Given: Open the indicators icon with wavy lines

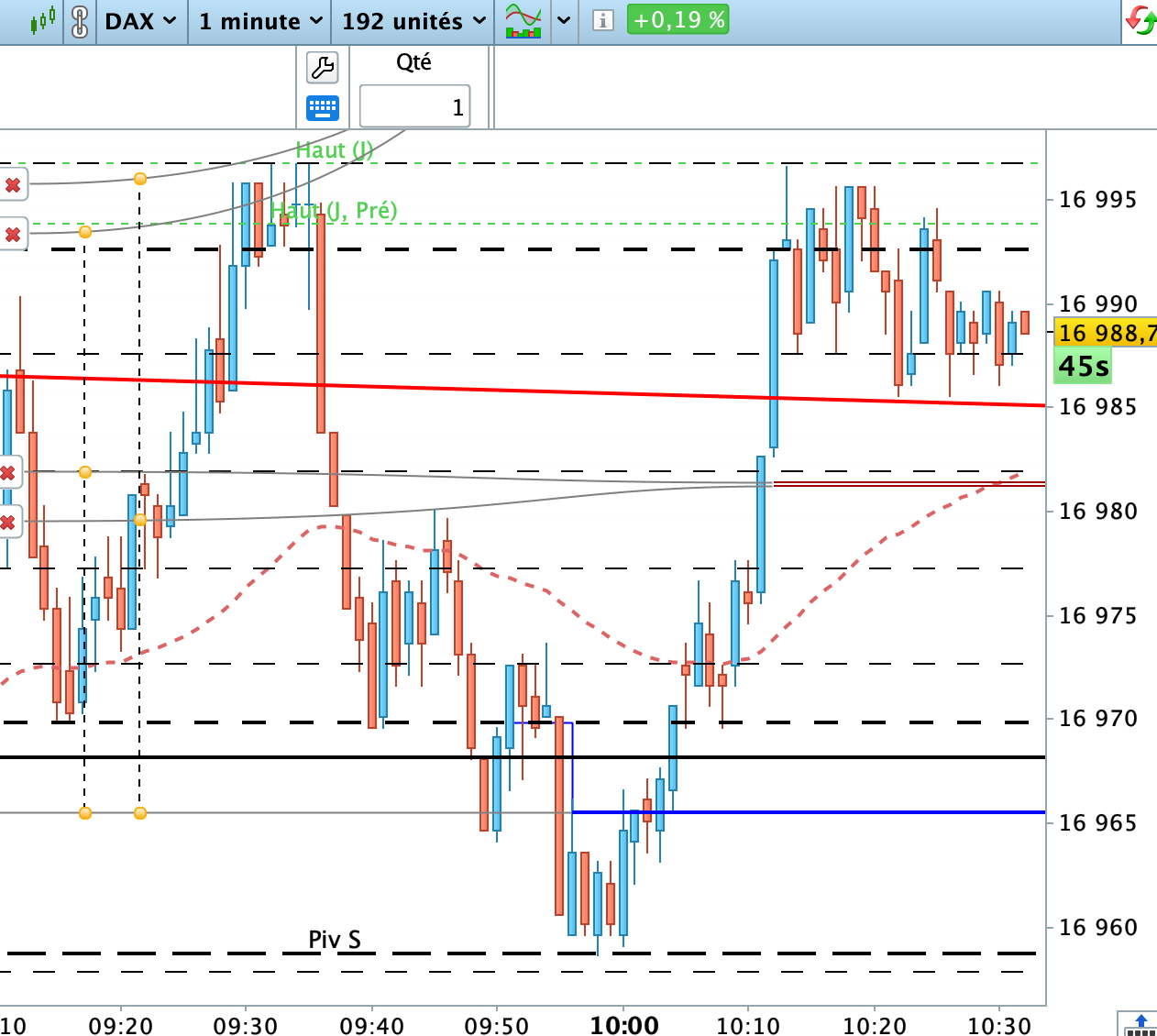Looking at the screenshot, I should (x=523, y=20).
